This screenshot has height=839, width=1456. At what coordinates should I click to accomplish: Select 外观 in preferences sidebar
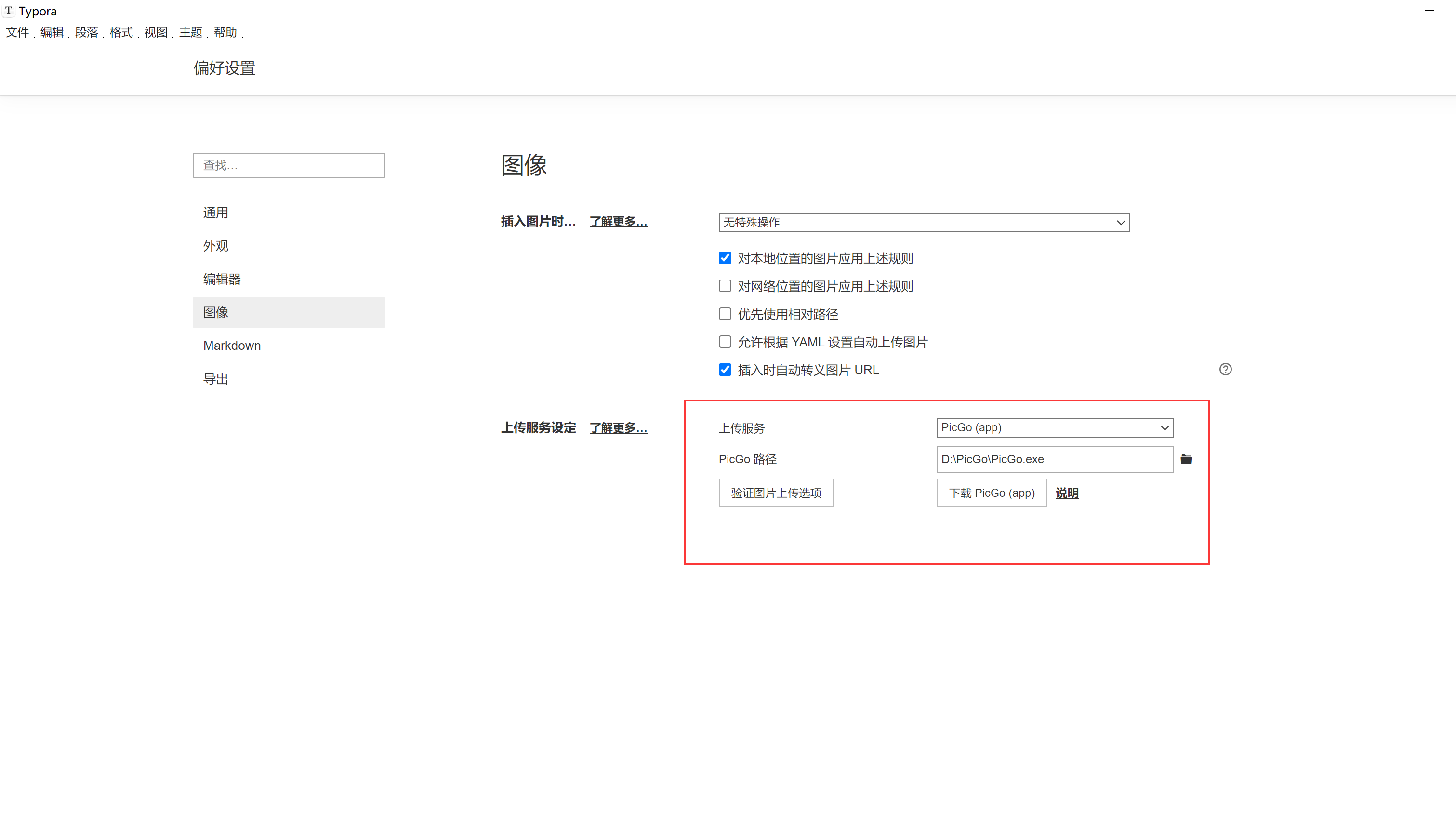[289, 246]
